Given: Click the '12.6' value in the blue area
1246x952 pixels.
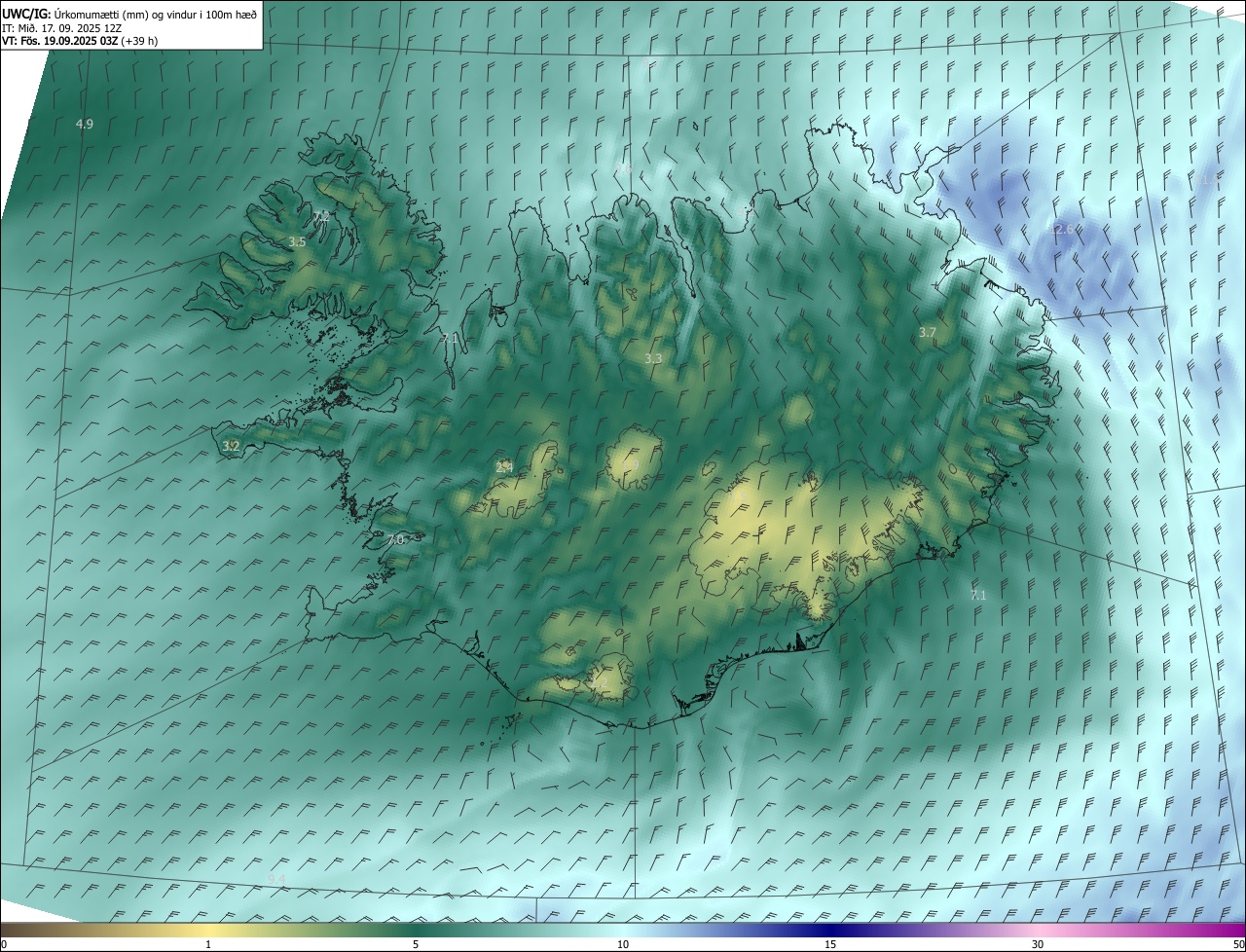Looking at the screenshot, I should point(1061,229).
